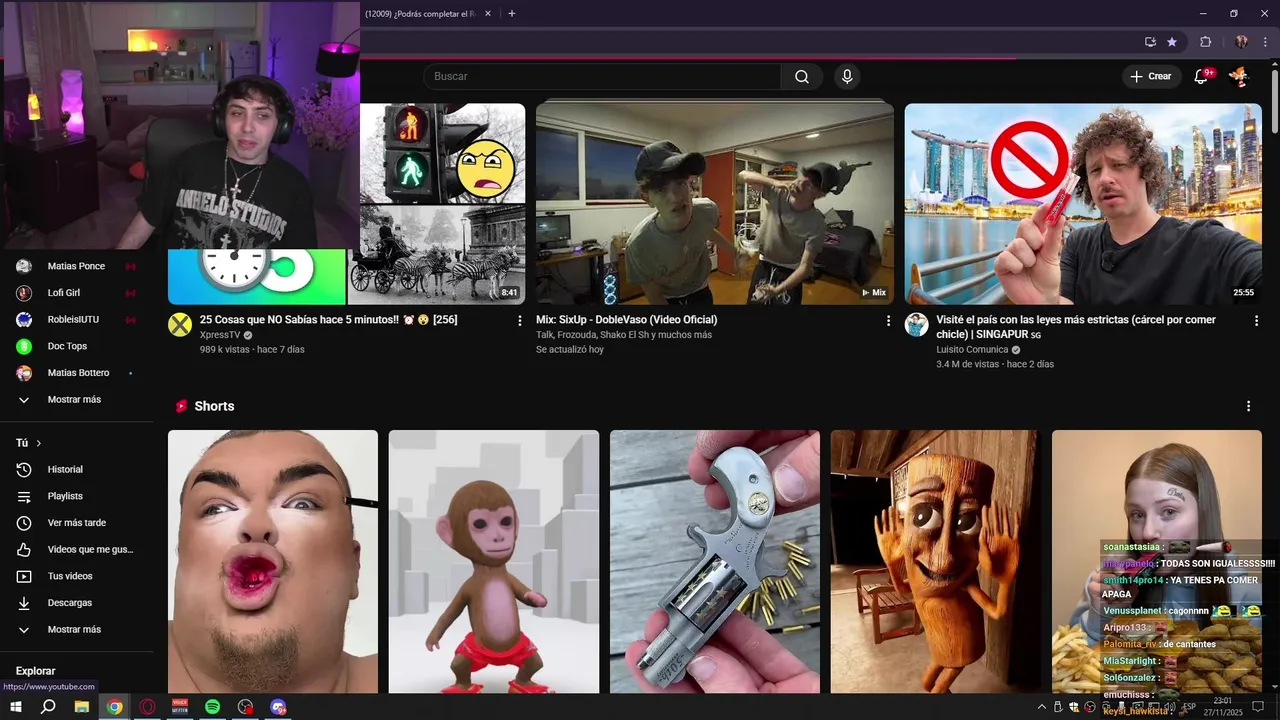
Task: Open Windows taskbar search
Action: (48, 707)
